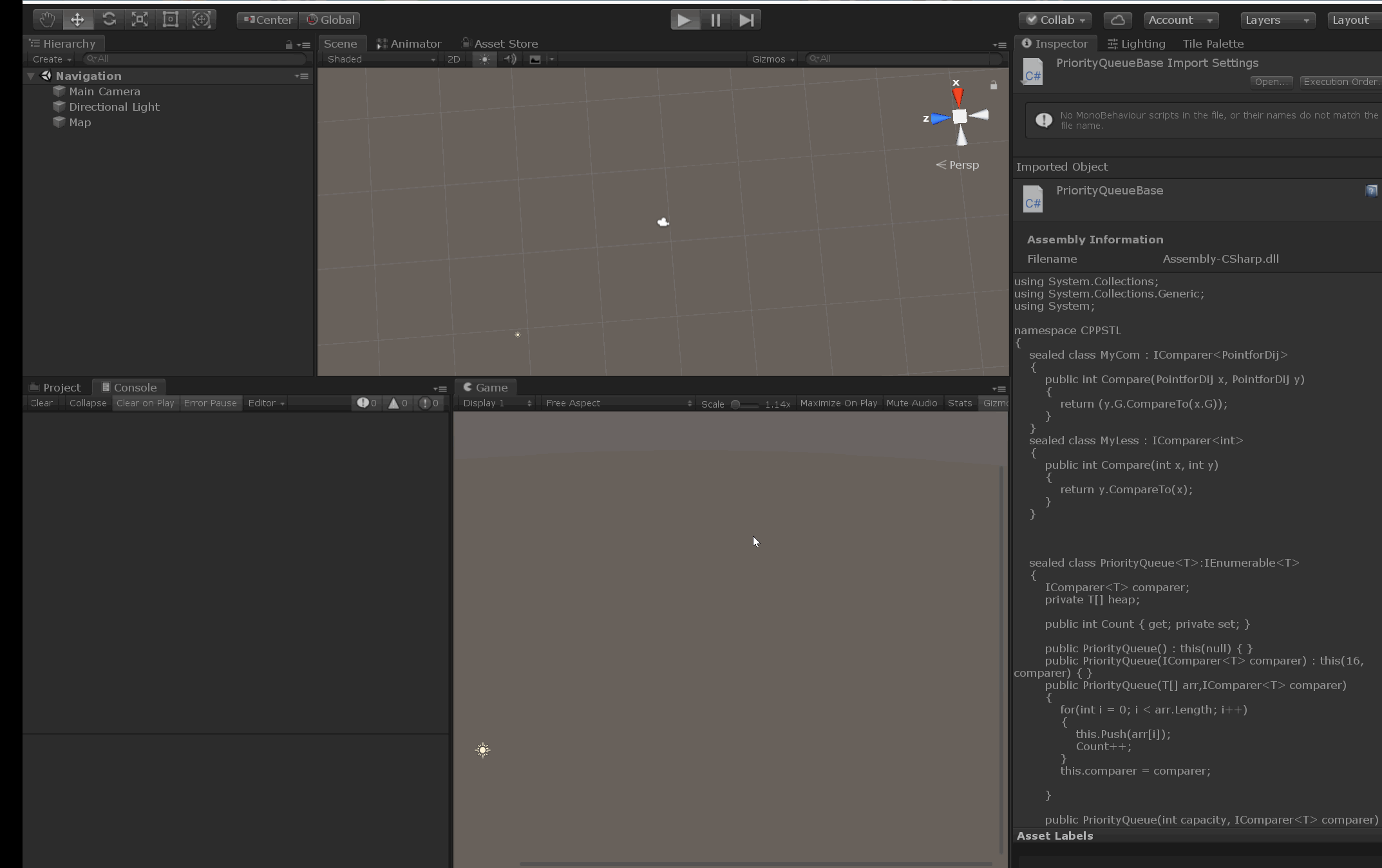Viewport: 1382px width, 868px height.
Task: Select the Scale tool icon
Action: pos(140,20)
